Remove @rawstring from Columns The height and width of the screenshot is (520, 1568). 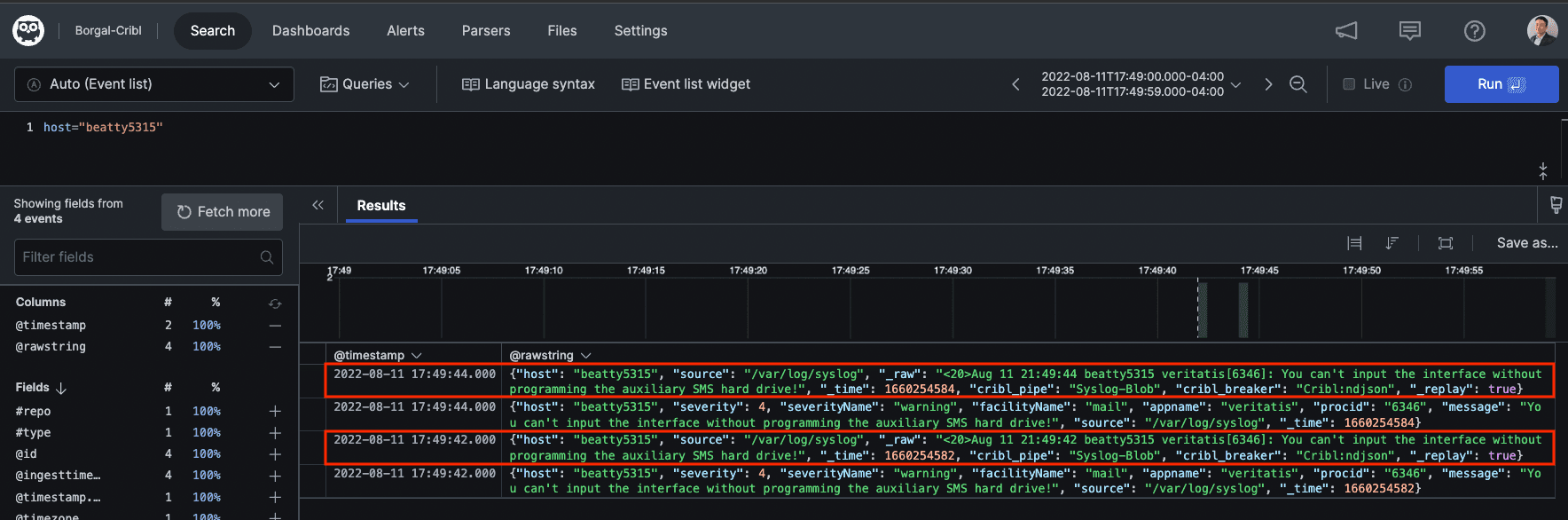tap(275, 347)
